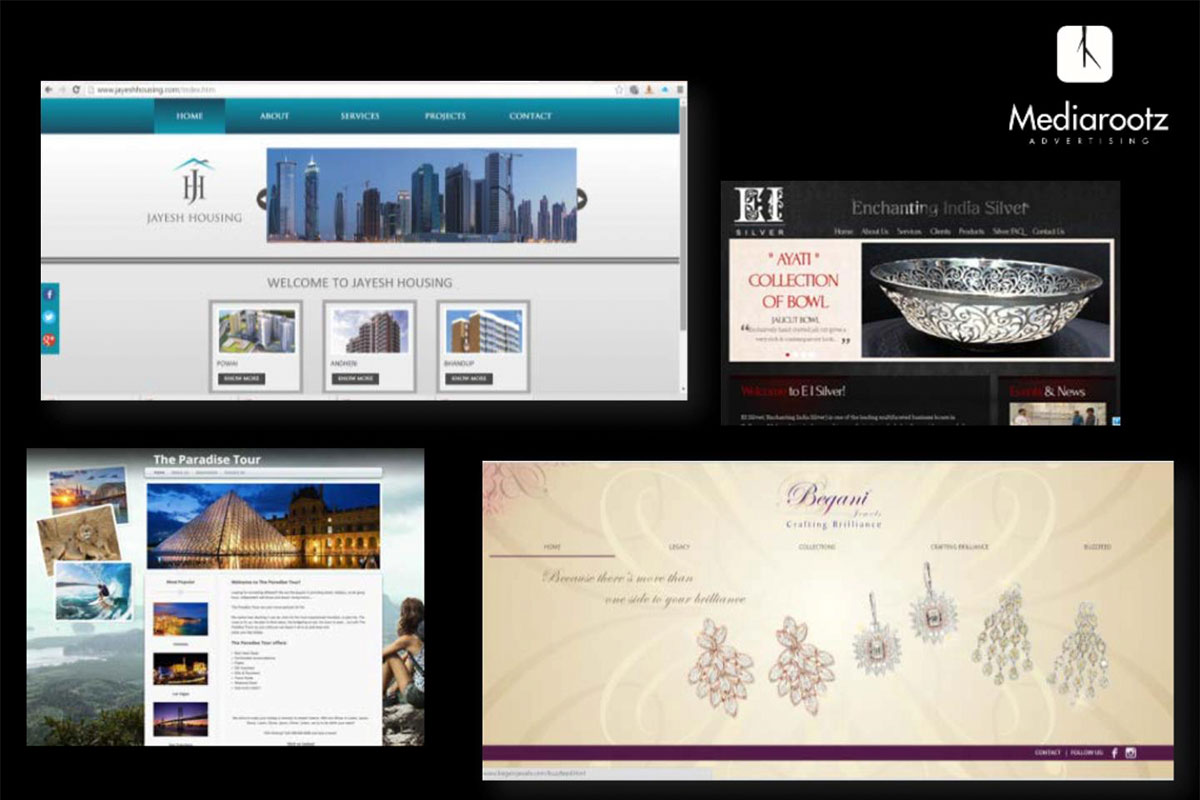Click the silver bowl slider image

[985, 300]
